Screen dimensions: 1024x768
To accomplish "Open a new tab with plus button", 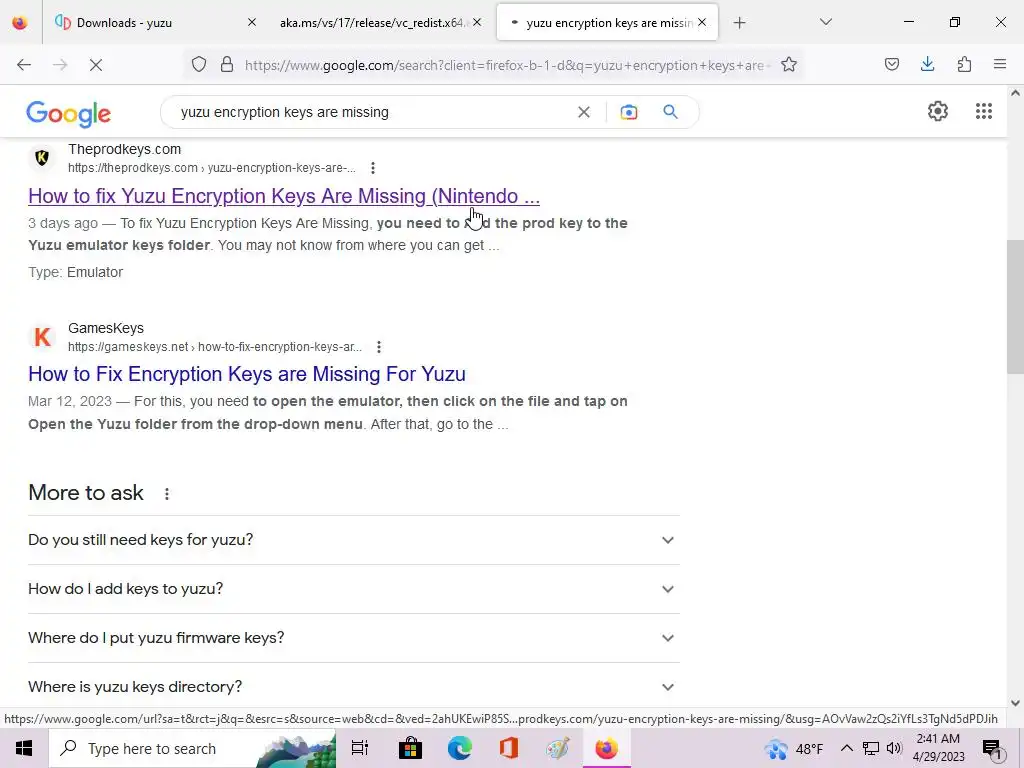I will (x=739, y=23).
